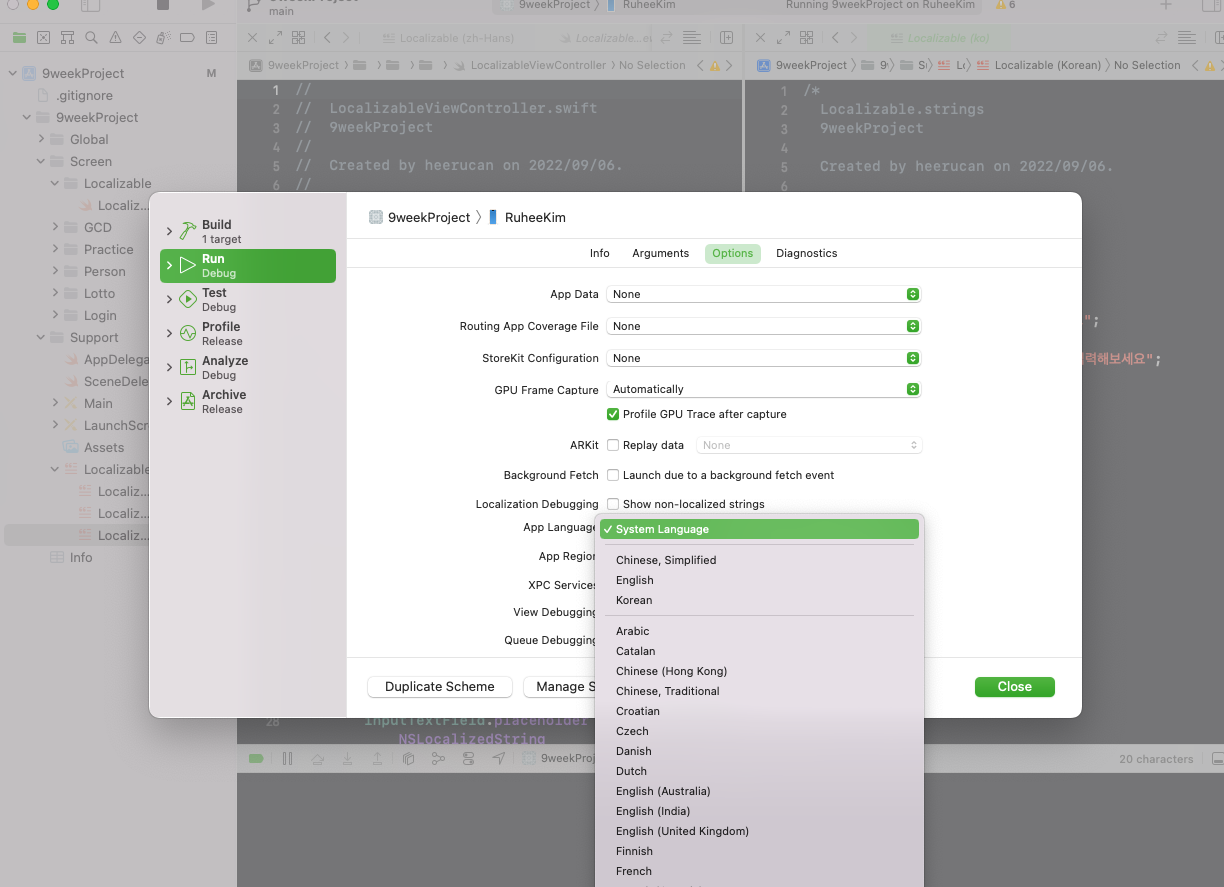Open StoreKit Configuration dropdown
Screen dimensions: 1224x887
[x=763, y=358]
